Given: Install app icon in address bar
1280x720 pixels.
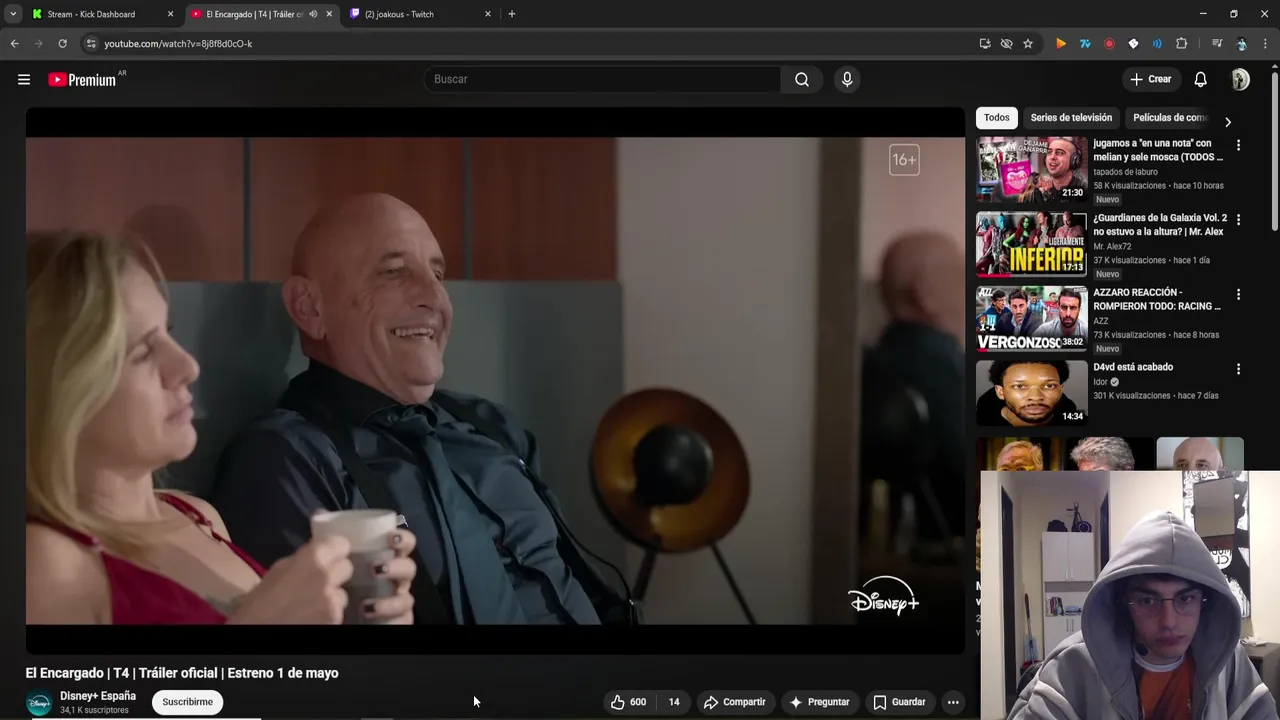Looking at the screenshot, I should click(985, 44).
